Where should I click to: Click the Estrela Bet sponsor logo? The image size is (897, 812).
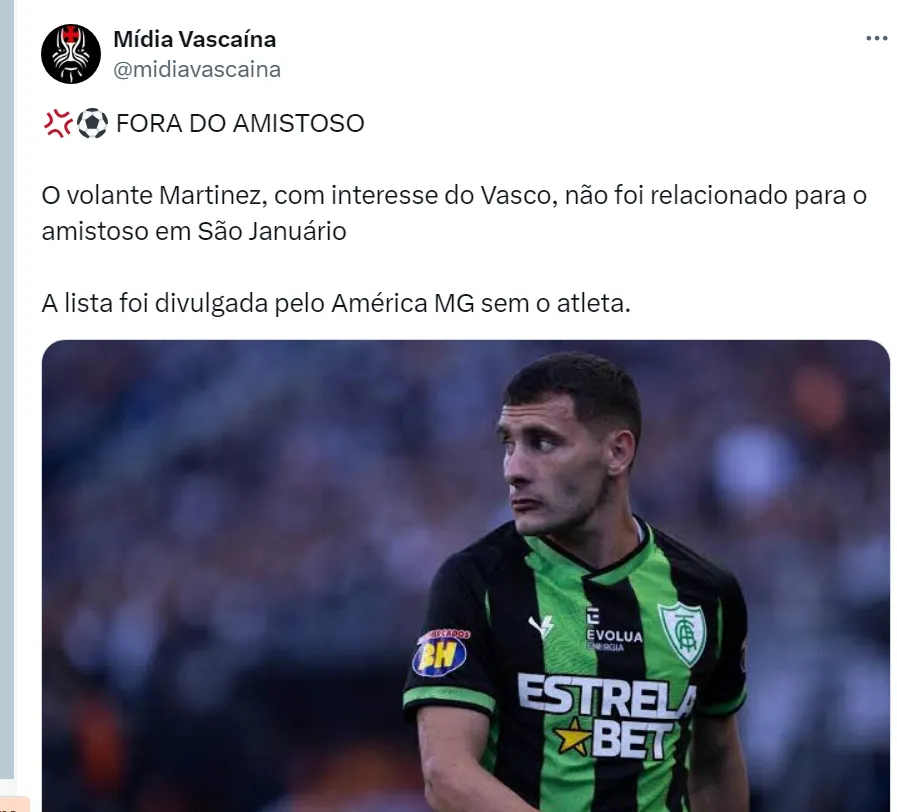606,715
